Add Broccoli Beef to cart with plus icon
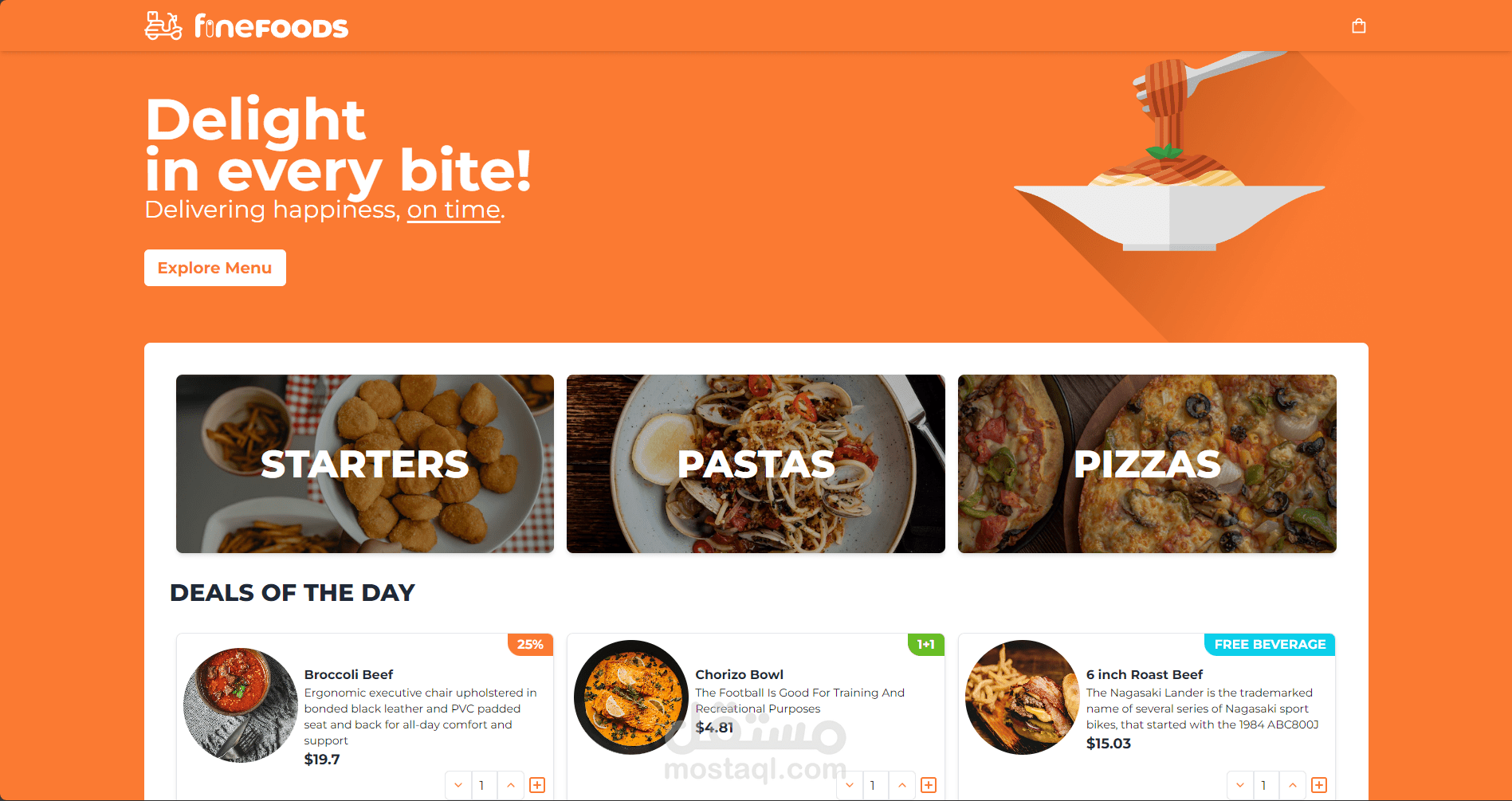The image size is (1512, 801). [537, 785]
